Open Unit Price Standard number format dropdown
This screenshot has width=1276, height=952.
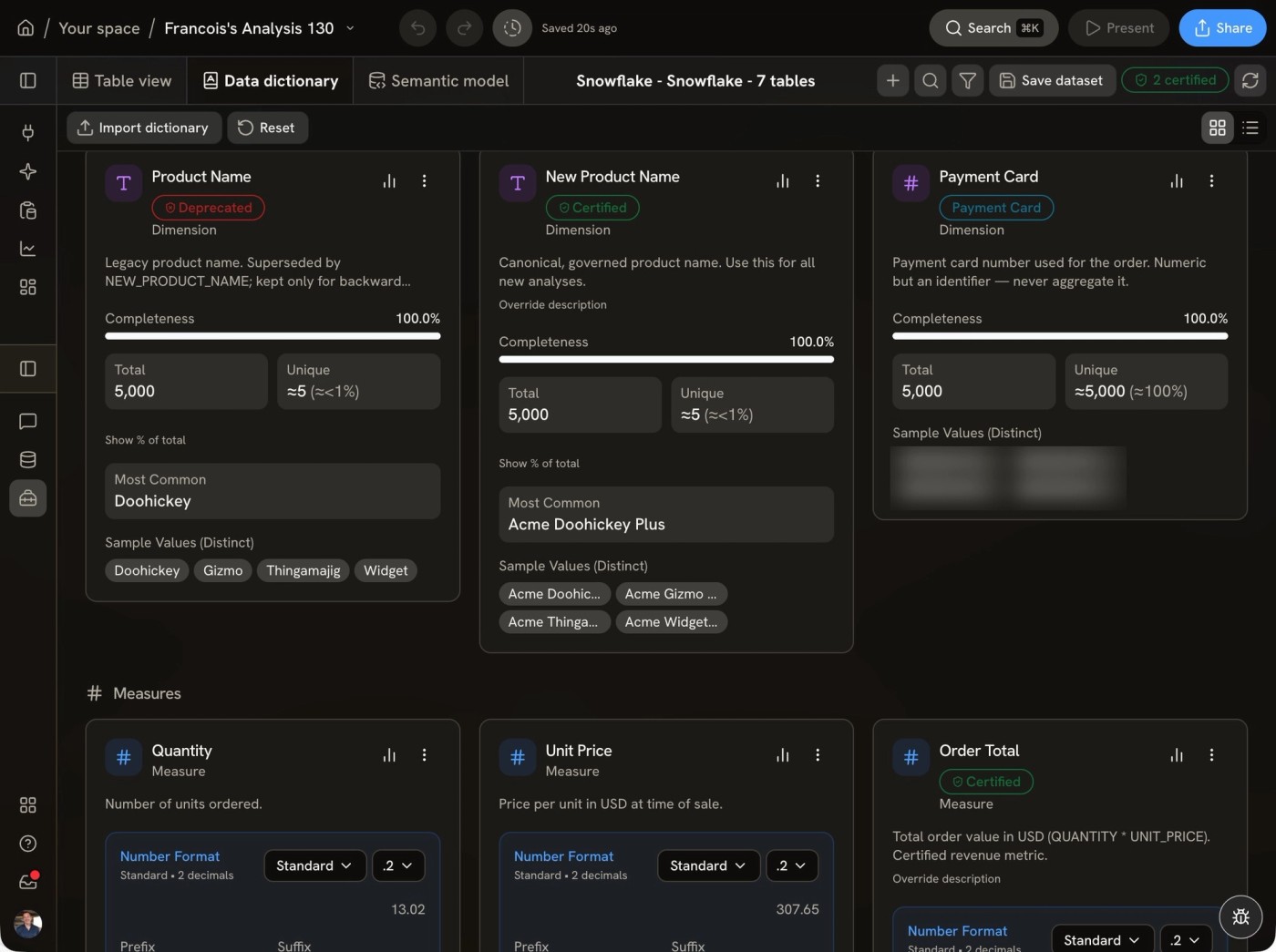pyautogui.click(x=708, y=865)
